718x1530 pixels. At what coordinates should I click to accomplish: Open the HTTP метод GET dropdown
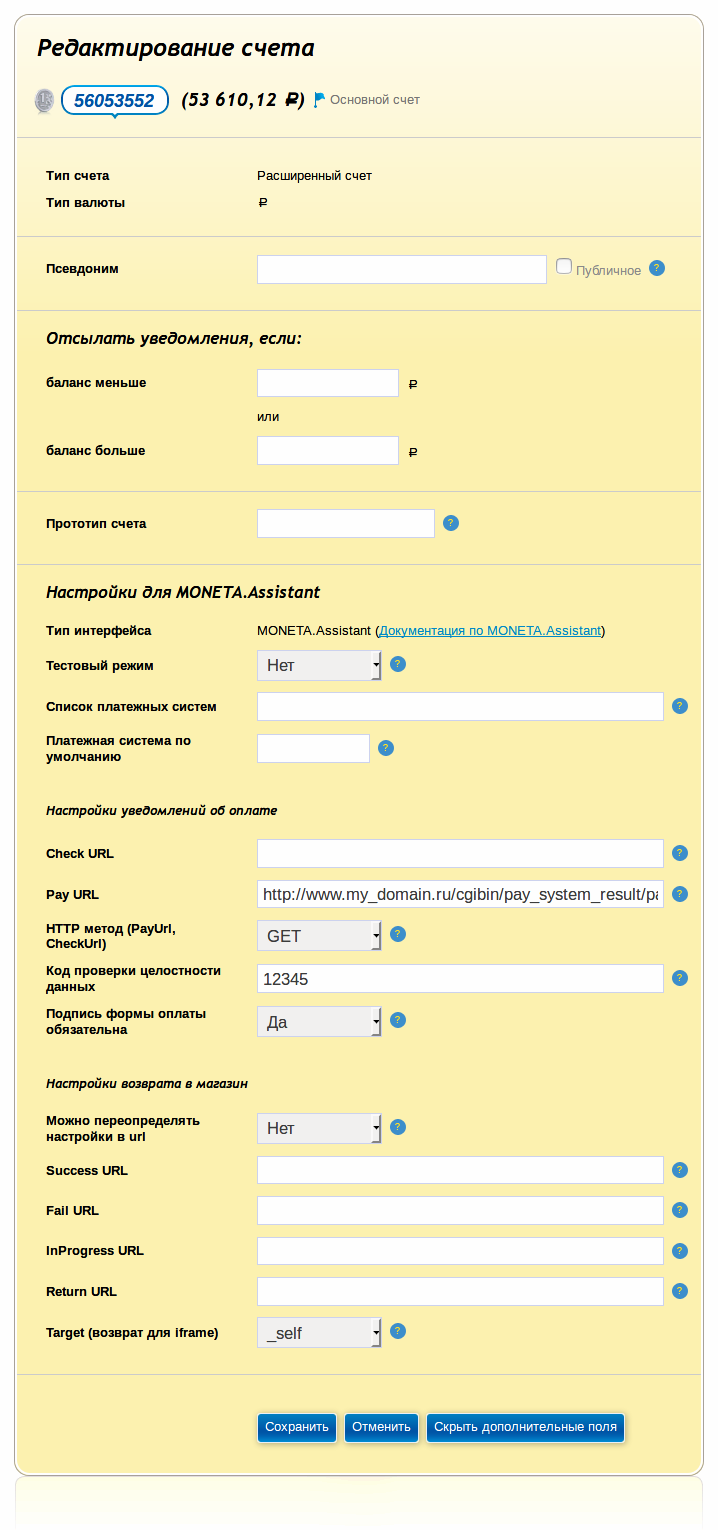[x=319, y=936]
